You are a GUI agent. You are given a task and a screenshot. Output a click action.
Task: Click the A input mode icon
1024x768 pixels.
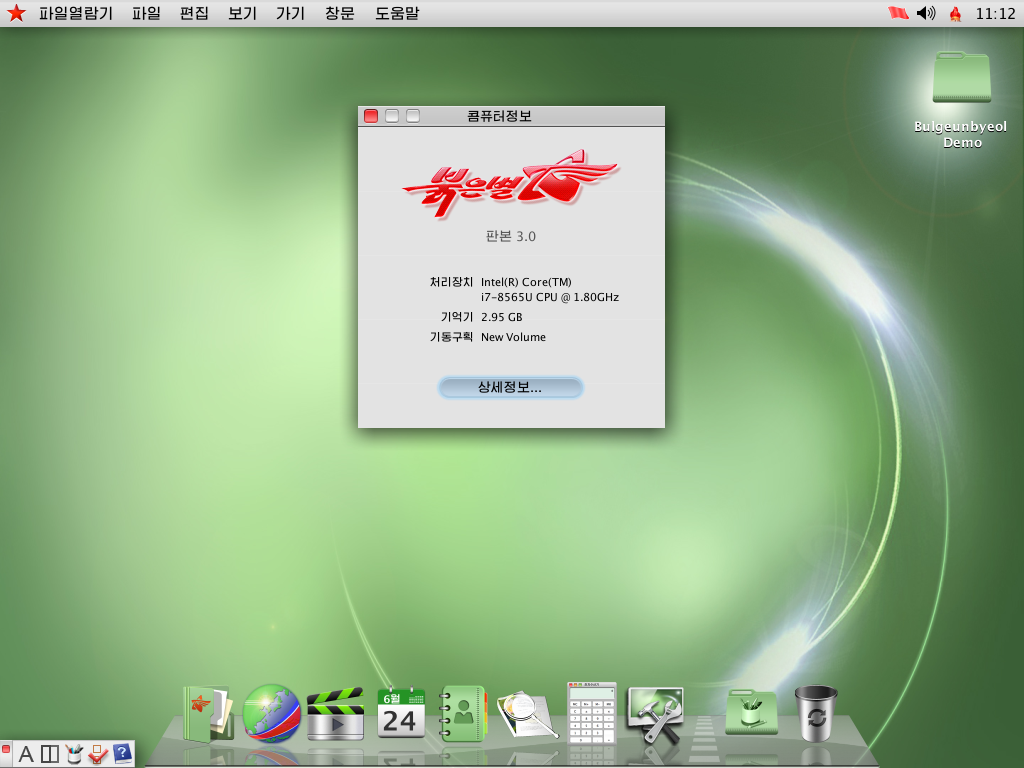point(25,754)
